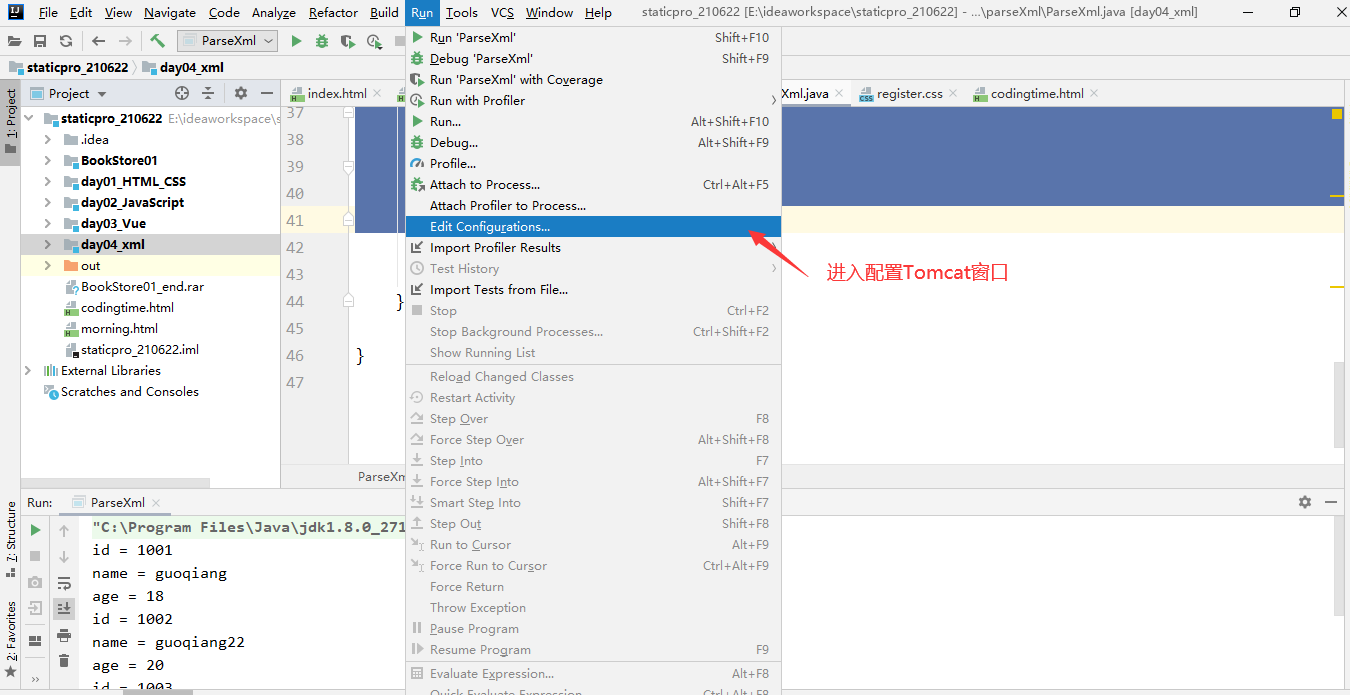1350x695 pixels.
Task: Hide the Run tool window
Action: click(x=1331, y=502)
